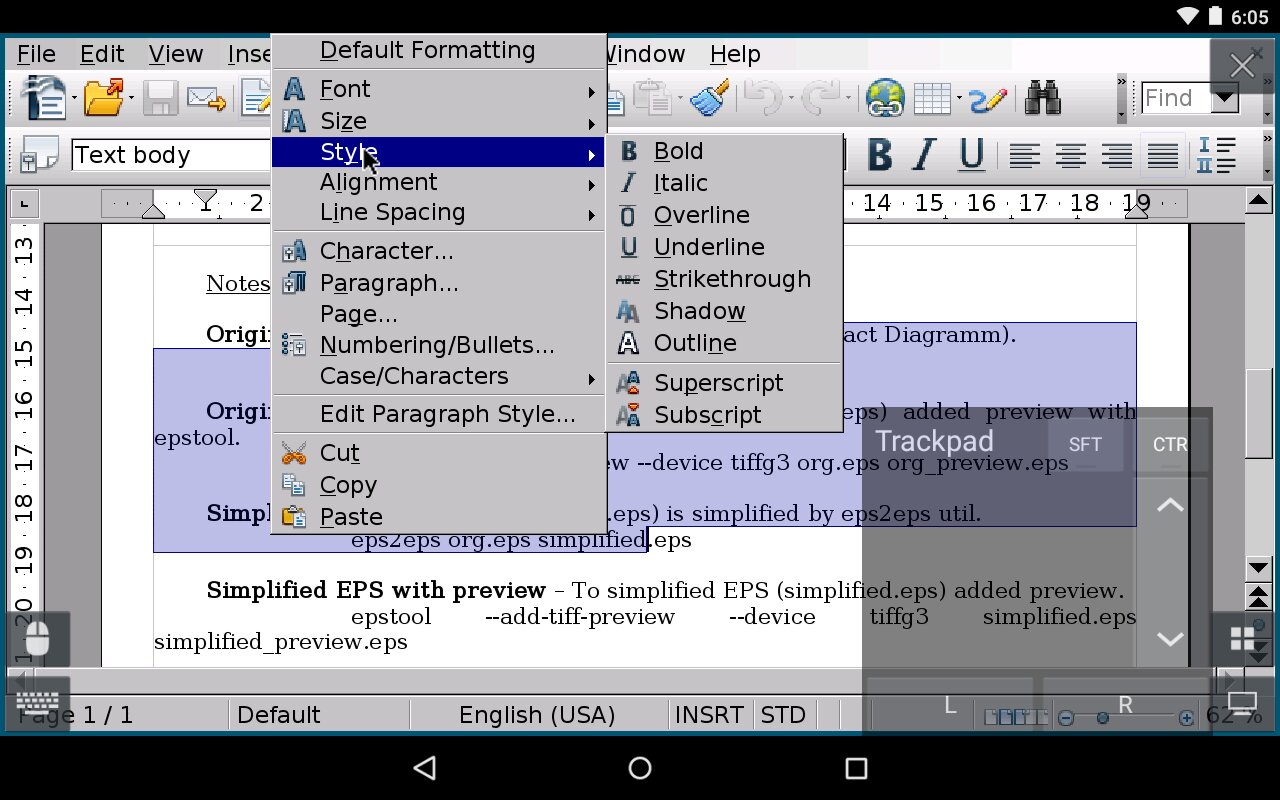The image size is (1280, 800).
Task: Open the Find box dropdown arrow
Action: pos(1224,98)
